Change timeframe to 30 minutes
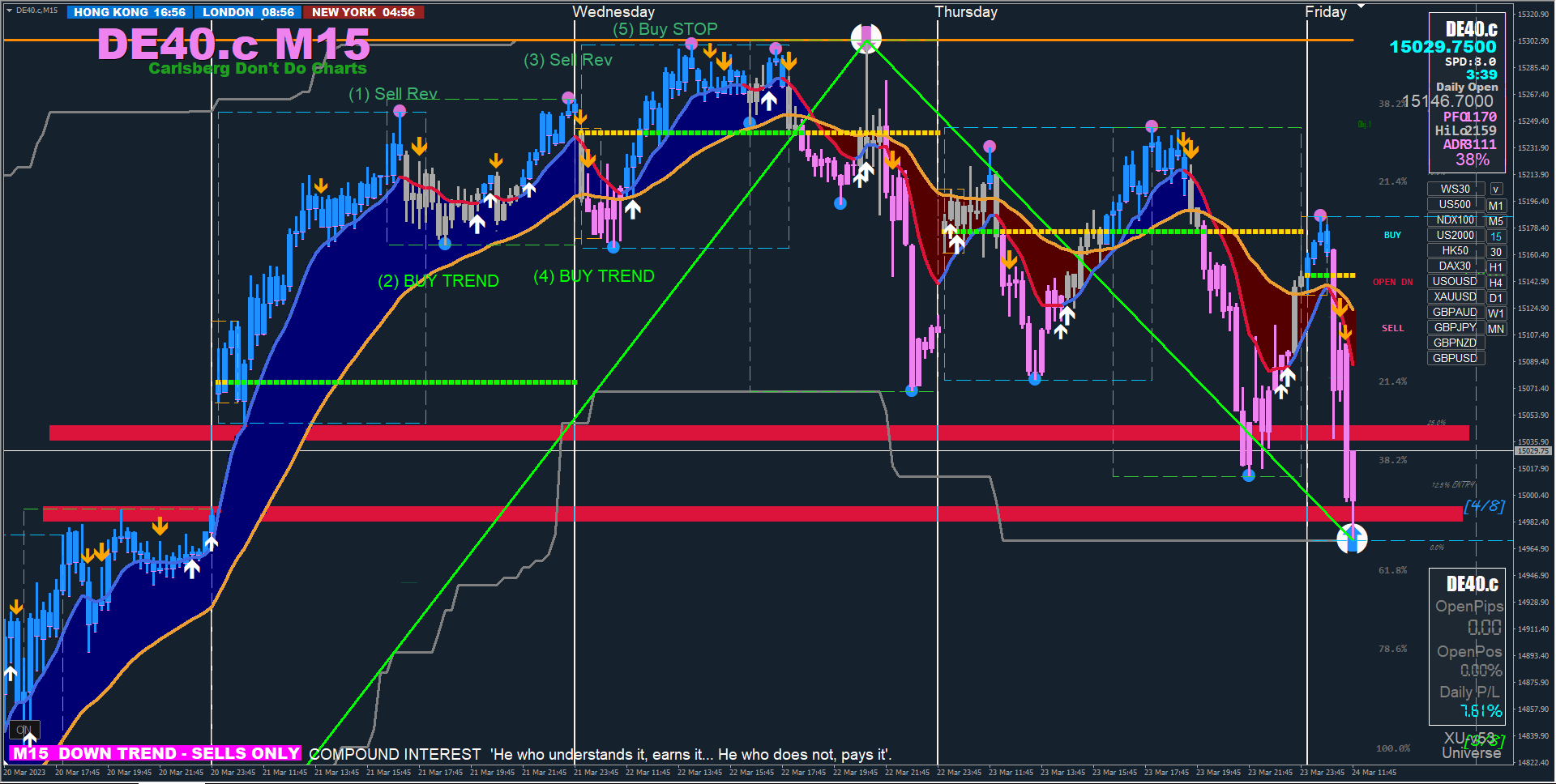1556x784 pixels. 1496,252
